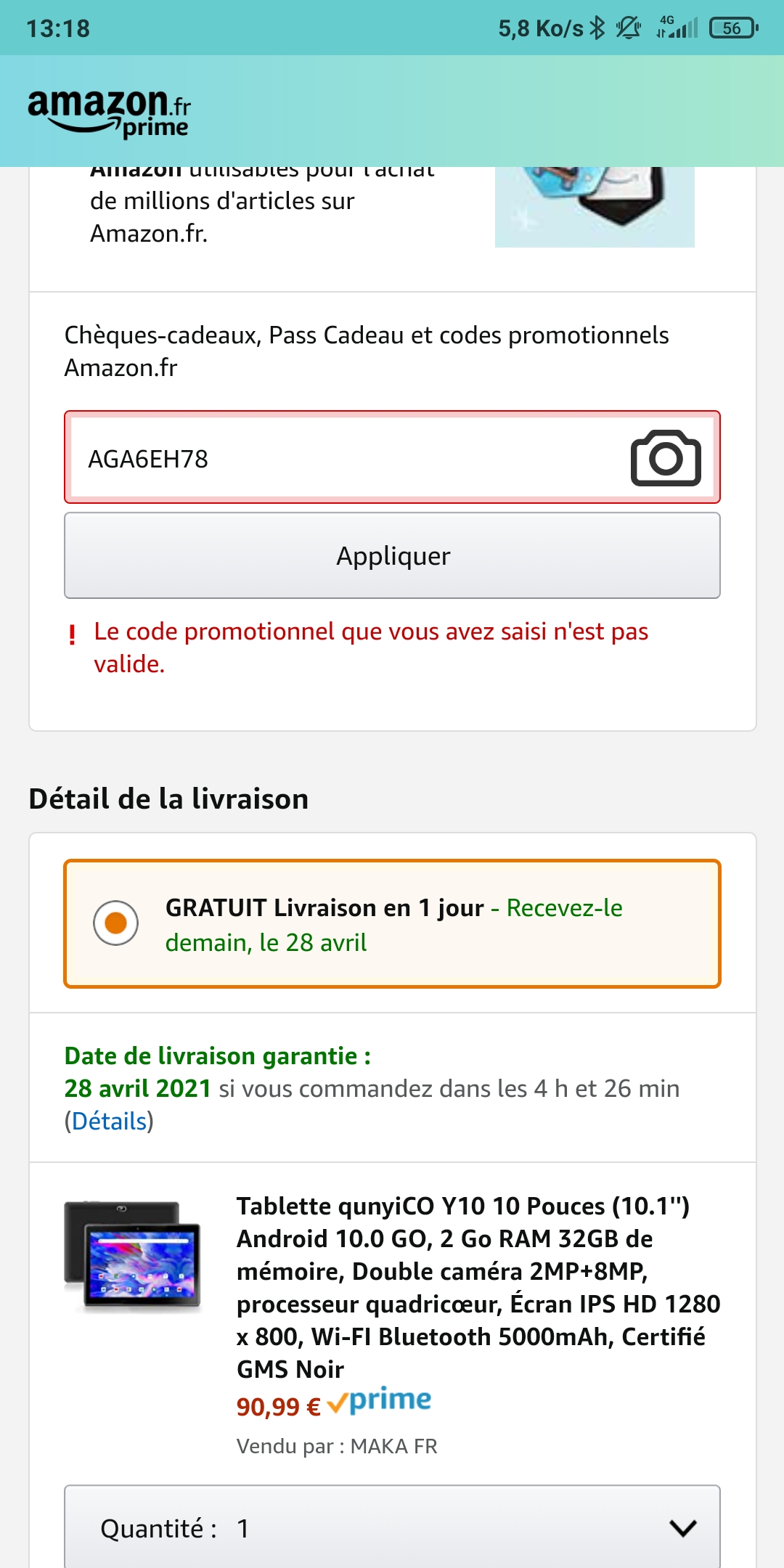Focus the promo code input field
Image resolution: width=784 pixels, height=1568 pixels.
pos(348,458)
